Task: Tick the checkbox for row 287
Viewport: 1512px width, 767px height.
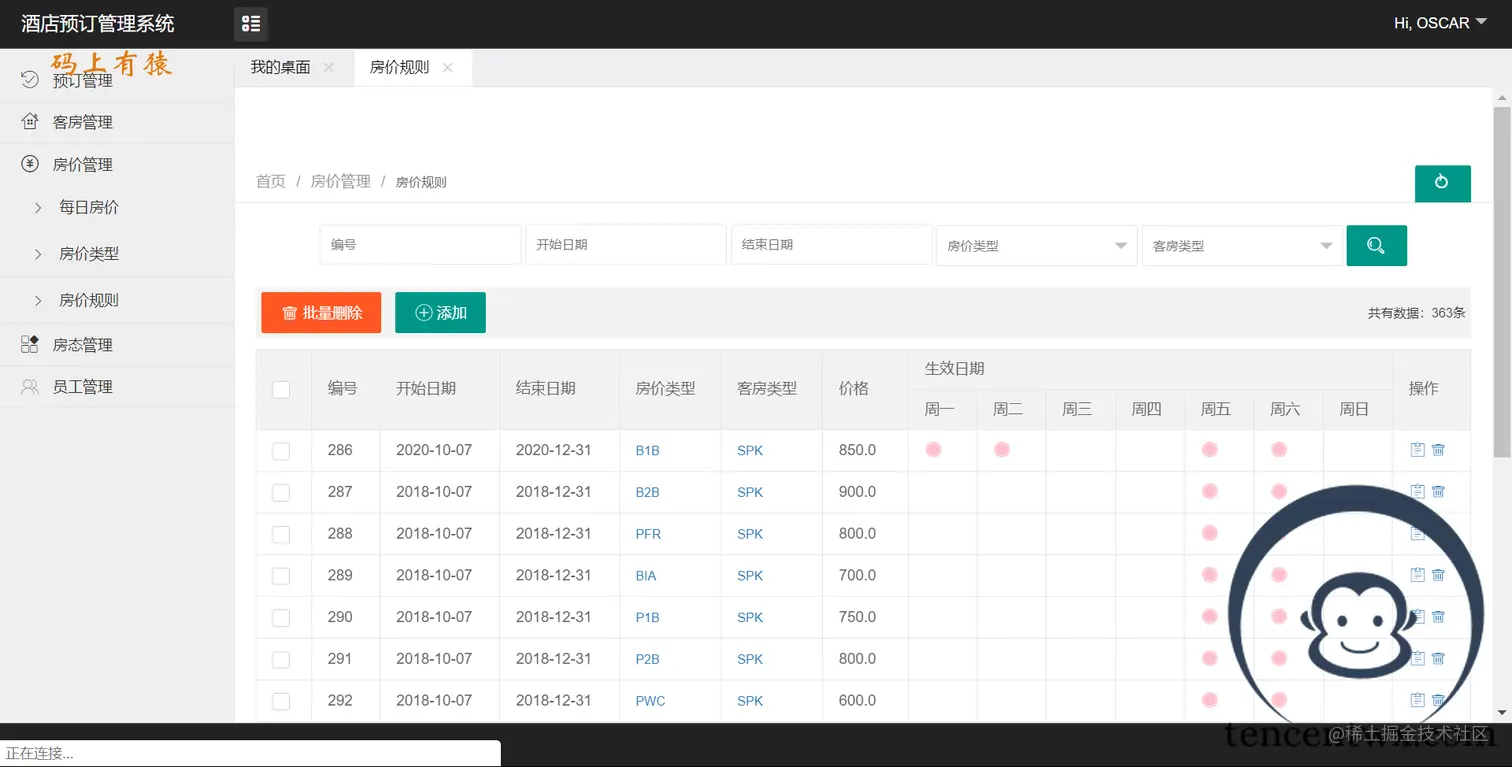Action: pyautogui.click(x=281, y=493)
